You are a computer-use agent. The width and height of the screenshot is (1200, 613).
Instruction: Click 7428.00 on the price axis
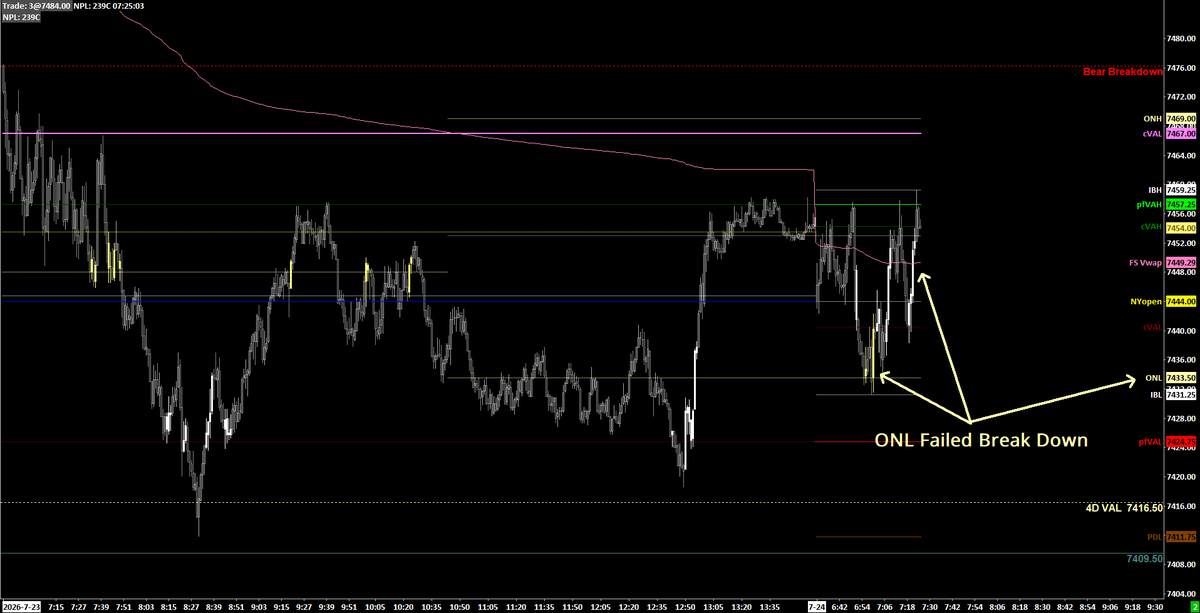point(1182,418)
